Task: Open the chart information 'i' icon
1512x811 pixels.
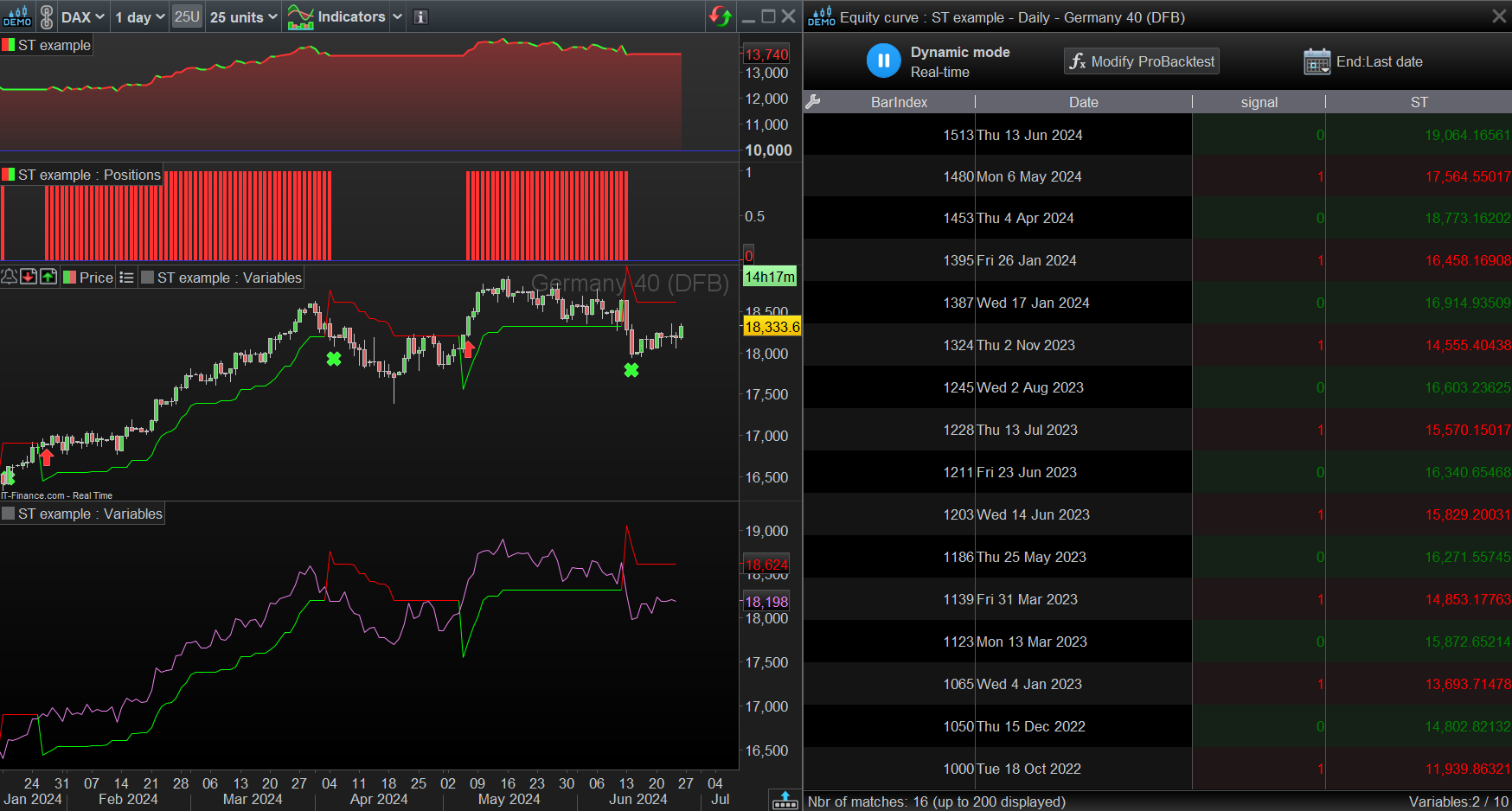Action: click(x=420, y=16)
